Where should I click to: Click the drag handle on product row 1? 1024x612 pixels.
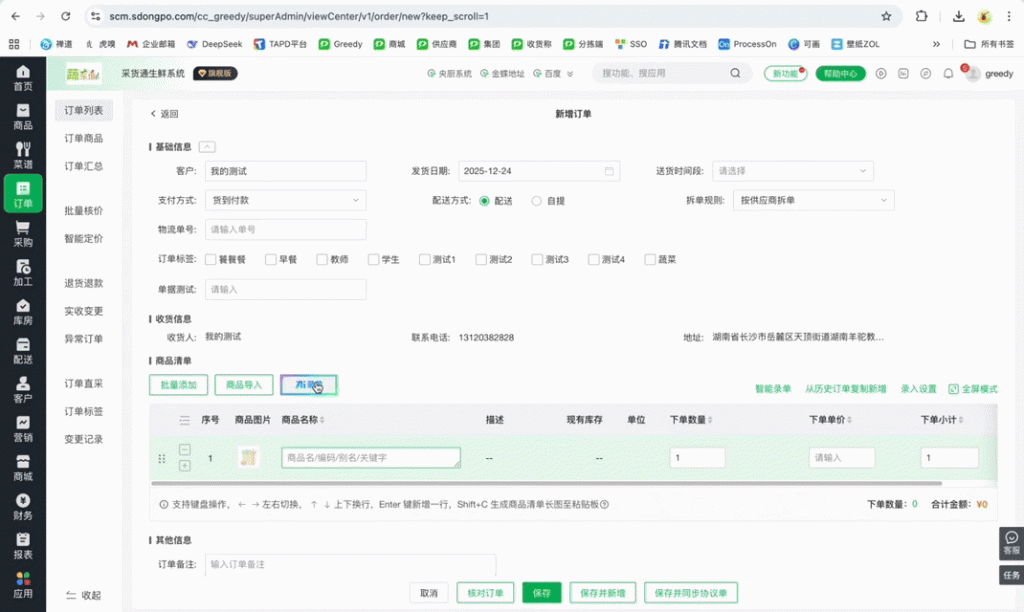[162, 458]
